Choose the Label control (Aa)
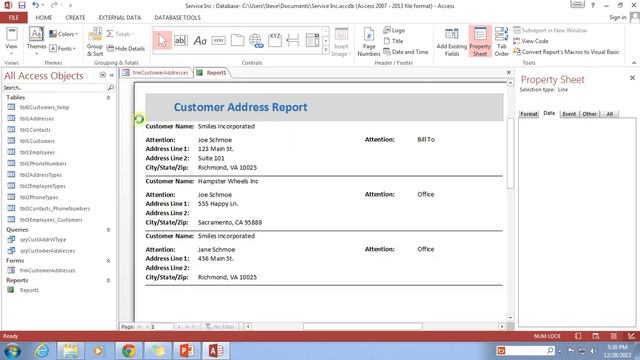Viewport: 640px width, 360px height. point(200,40)
